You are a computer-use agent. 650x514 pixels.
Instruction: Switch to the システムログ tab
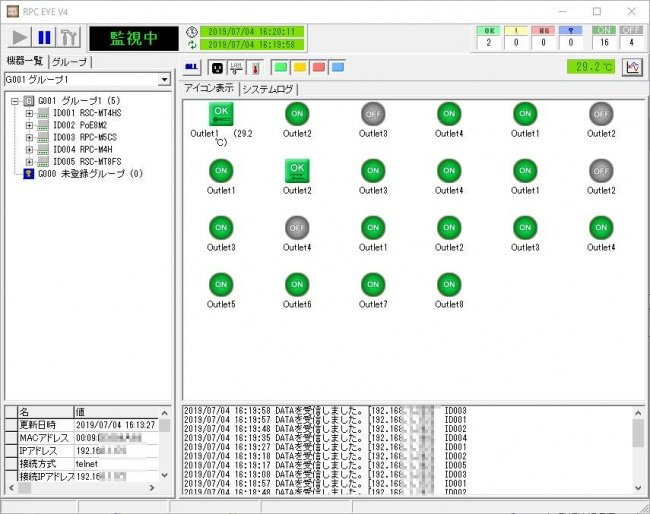coord(269,89)
